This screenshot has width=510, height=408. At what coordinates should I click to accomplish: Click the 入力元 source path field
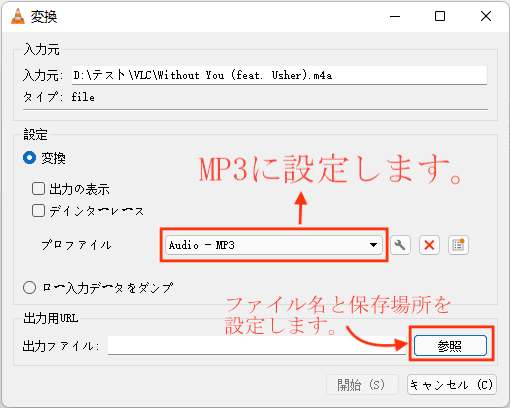279,75
